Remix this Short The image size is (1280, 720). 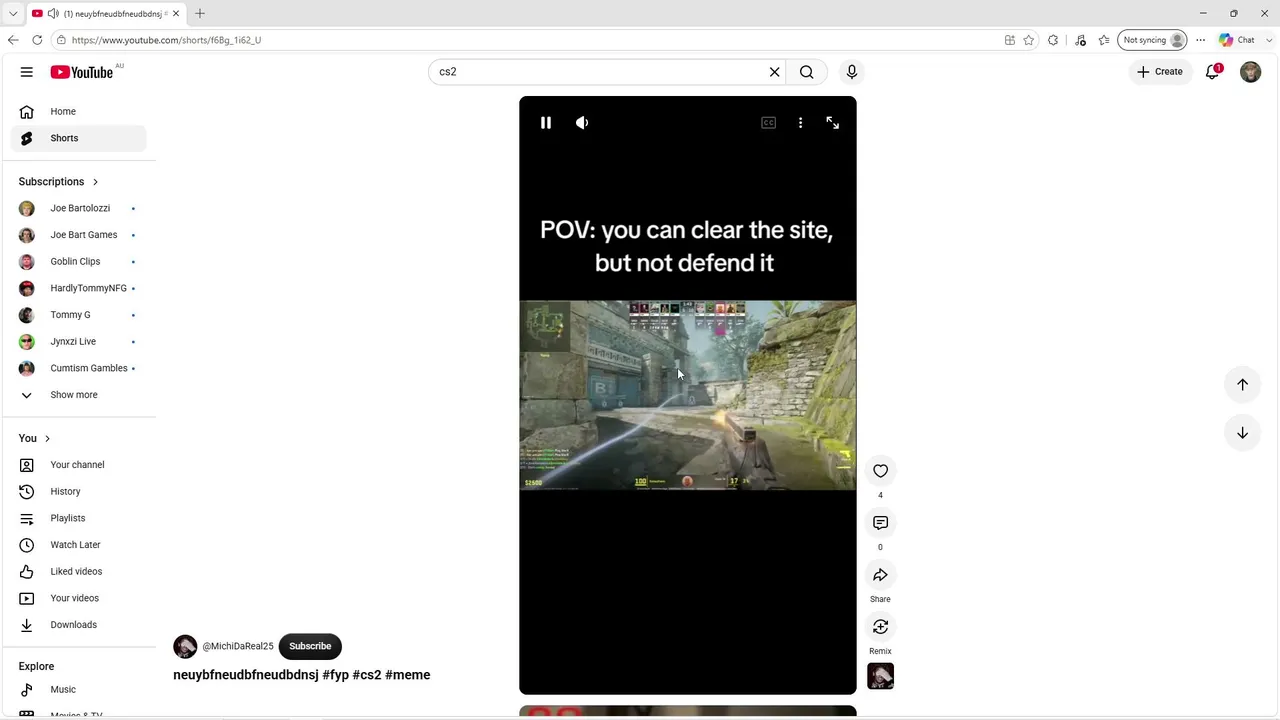coord(880,627)
